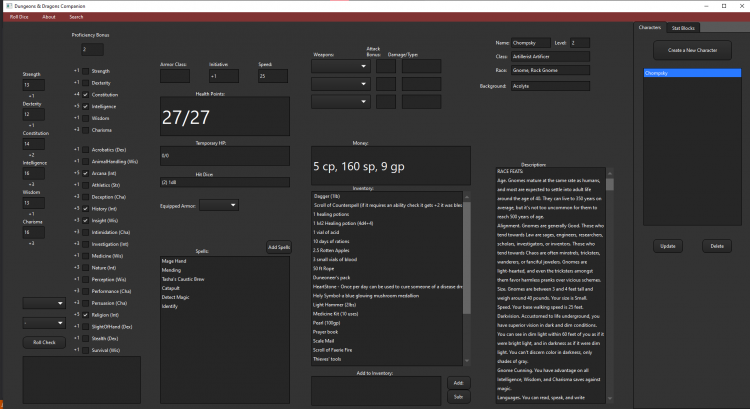The image size is (750, 409).
Task: Switch to the Stat Blocks tab
Action: pyautogui.click(x=684, y=27)
